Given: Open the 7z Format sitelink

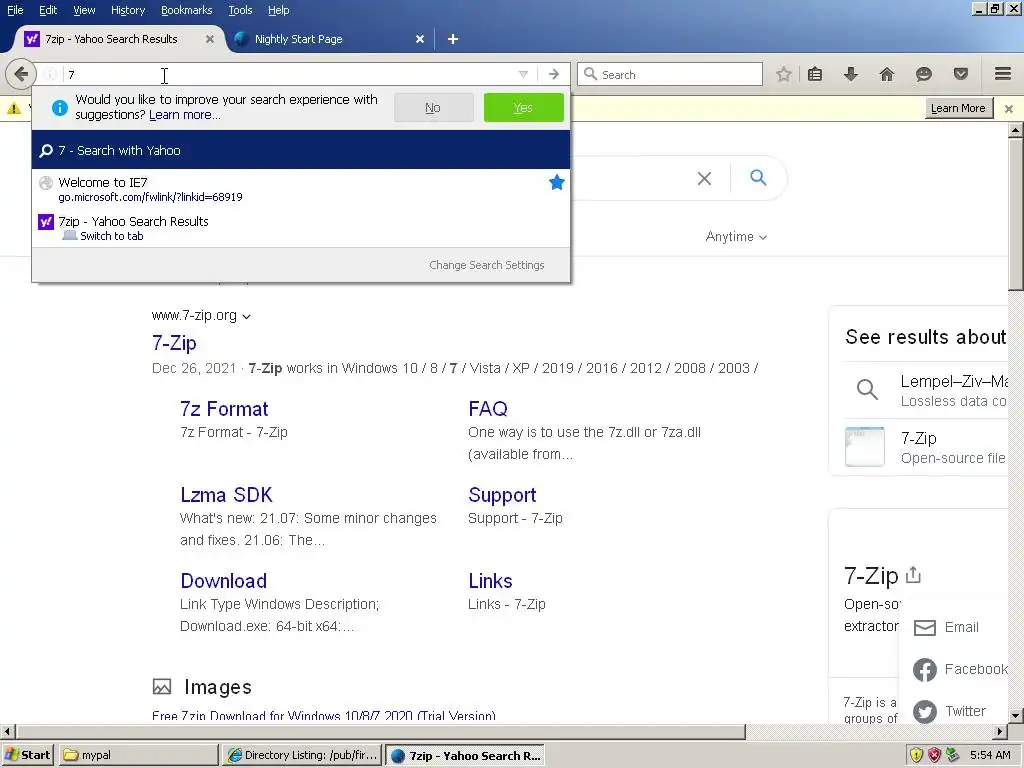Looking at the screenshot, I should tap(224, 409).
